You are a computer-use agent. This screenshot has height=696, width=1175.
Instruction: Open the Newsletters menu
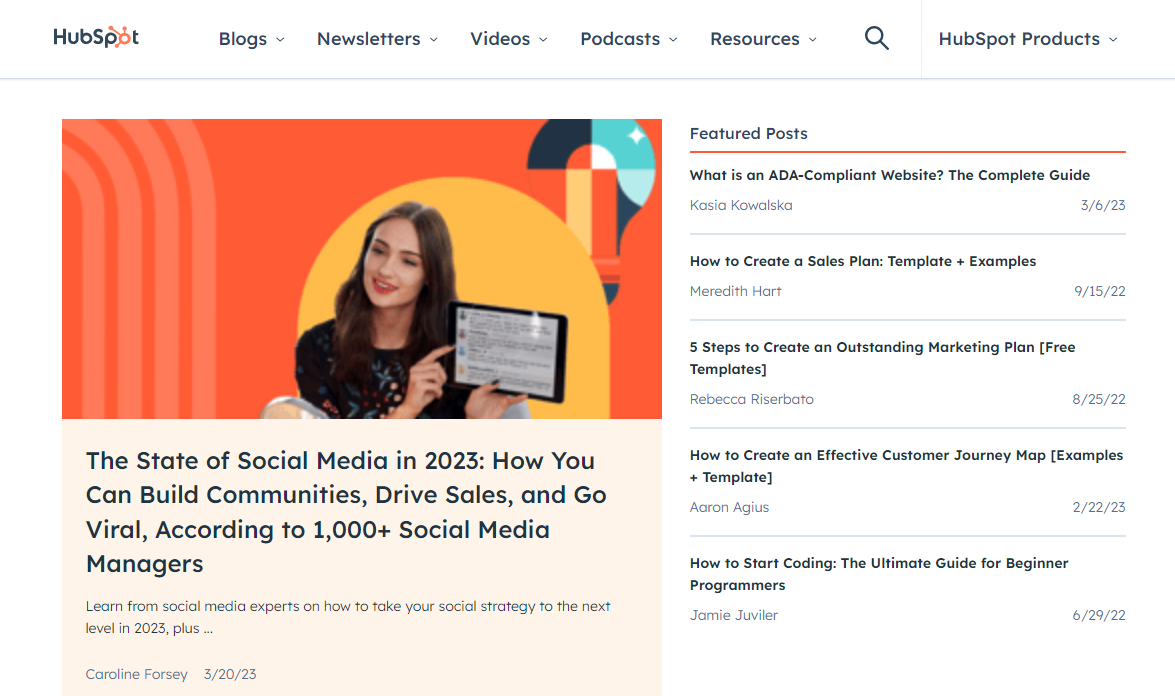coord(377,39)
